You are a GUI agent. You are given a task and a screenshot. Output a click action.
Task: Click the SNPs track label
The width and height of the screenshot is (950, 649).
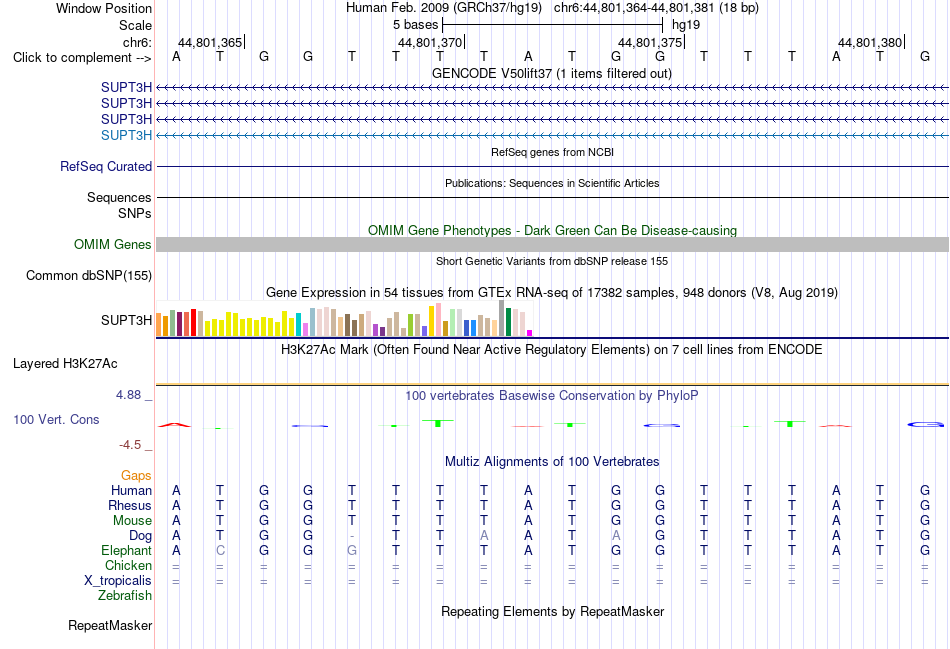[135, 213]
